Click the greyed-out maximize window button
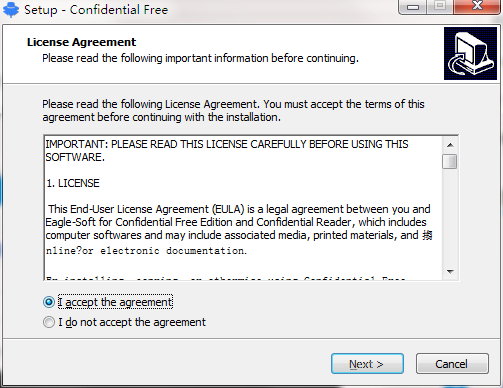This screenshot has height=388, width=503. click(x=440, y=6)
